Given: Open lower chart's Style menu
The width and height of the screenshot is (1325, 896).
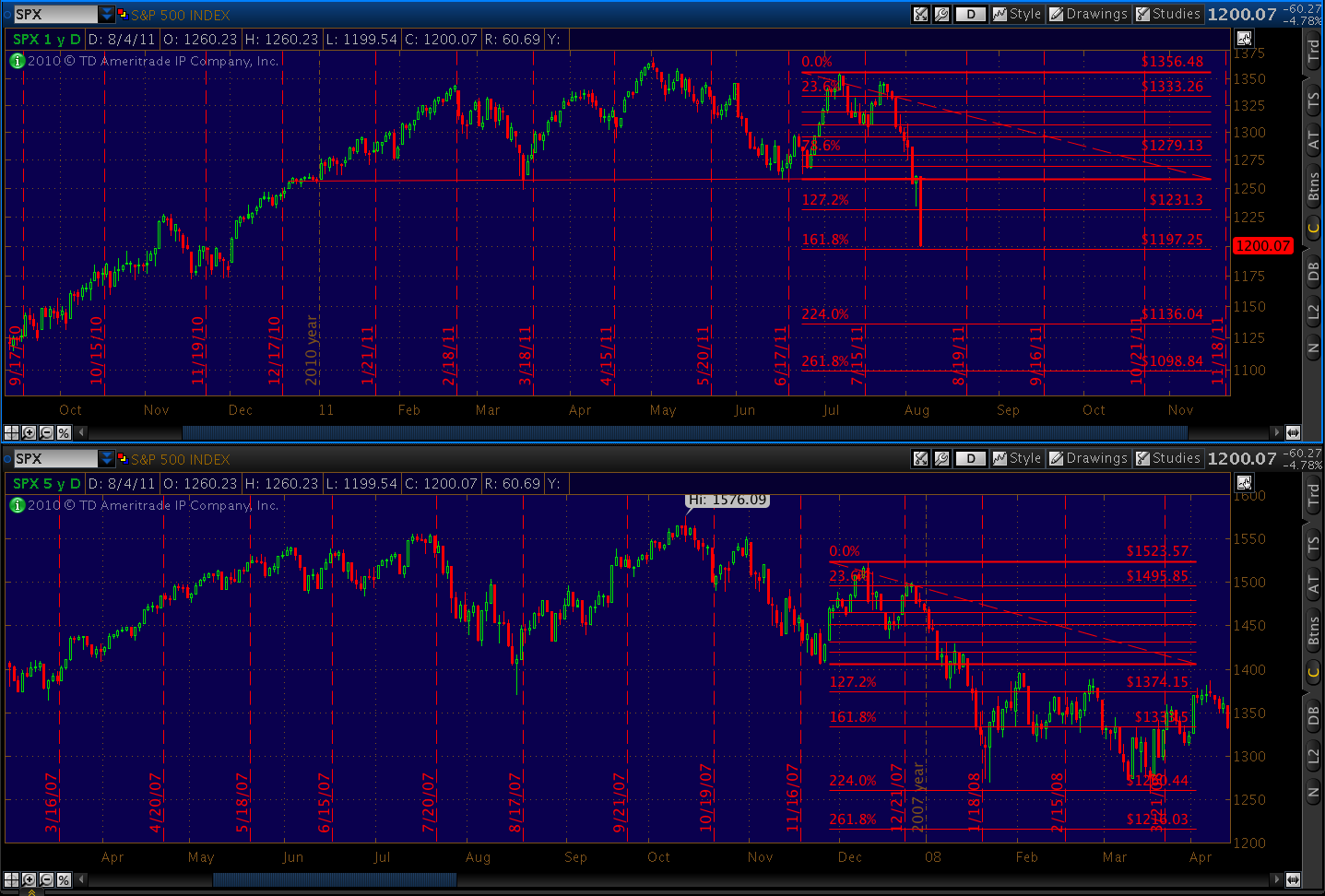Looking at the screenshot, I should pos(1017,458).
